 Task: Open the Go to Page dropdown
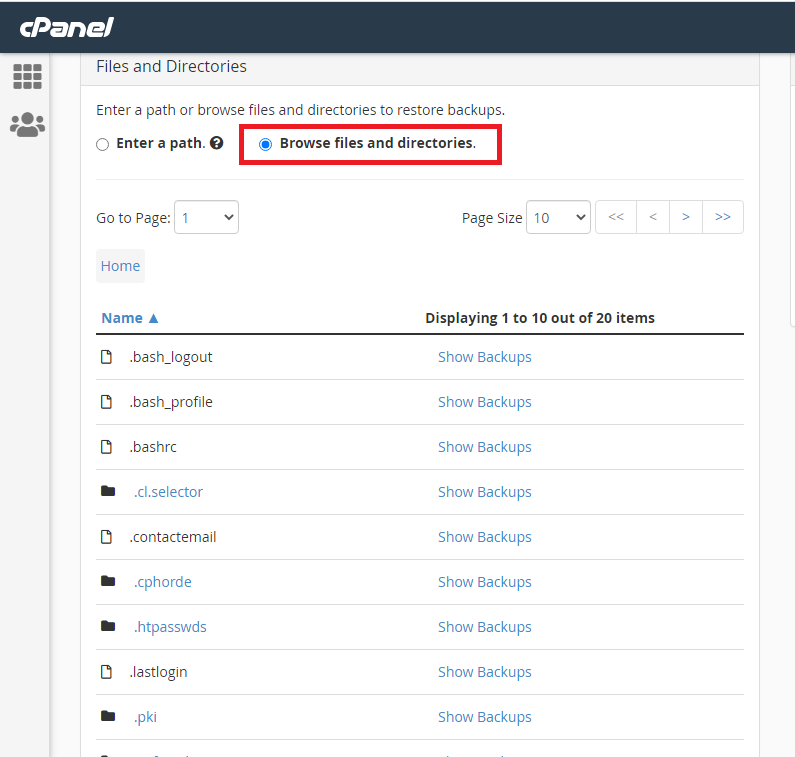coord(206,217)
